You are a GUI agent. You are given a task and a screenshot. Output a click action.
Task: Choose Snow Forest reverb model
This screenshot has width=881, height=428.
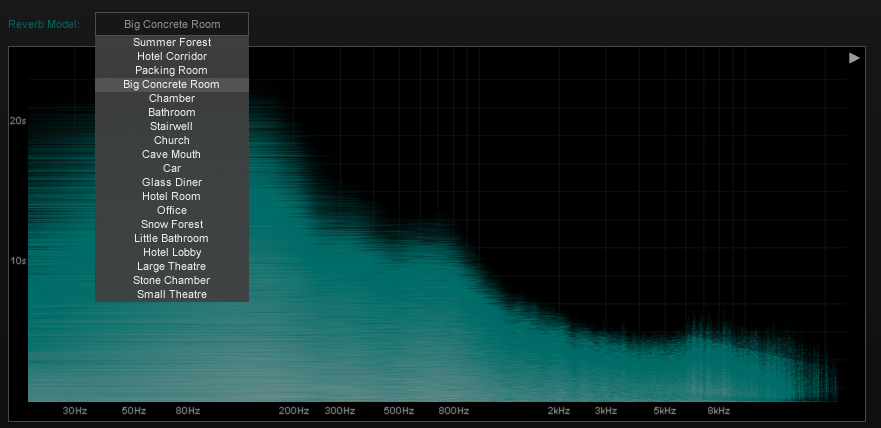pyautogui.click(x=171, y=225)
